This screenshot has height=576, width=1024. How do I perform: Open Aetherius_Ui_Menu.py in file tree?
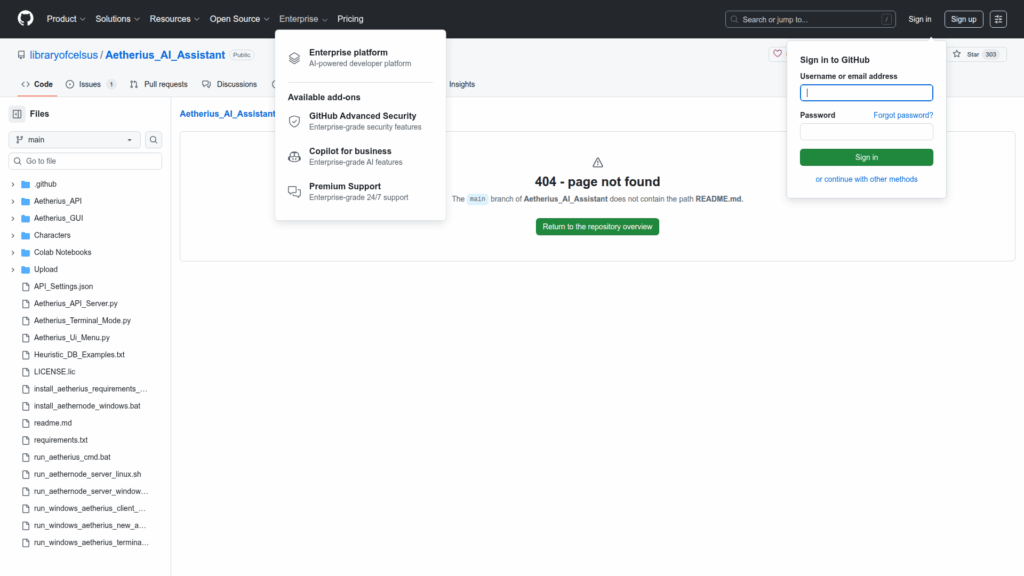(72, 338)
